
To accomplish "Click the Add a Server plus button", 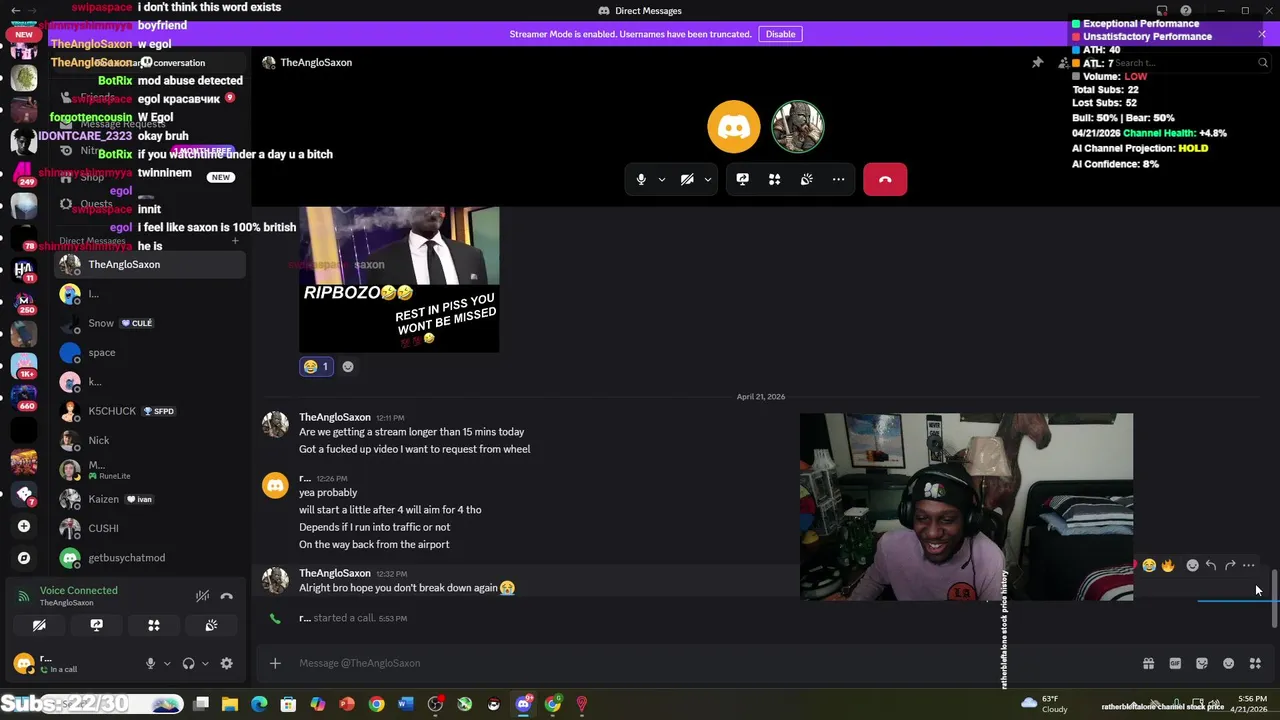I will [24, 526].
